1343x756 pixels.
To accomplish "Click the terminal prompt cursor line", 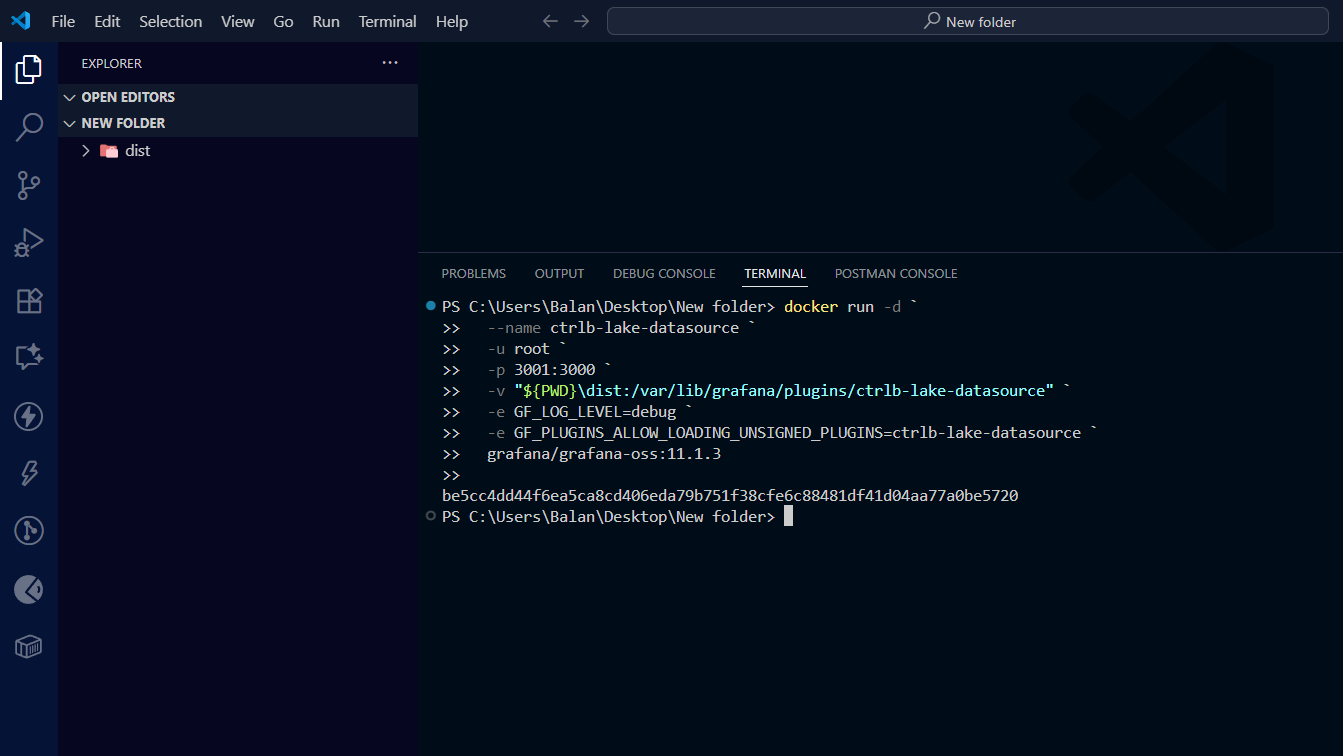I will (788, 517).
